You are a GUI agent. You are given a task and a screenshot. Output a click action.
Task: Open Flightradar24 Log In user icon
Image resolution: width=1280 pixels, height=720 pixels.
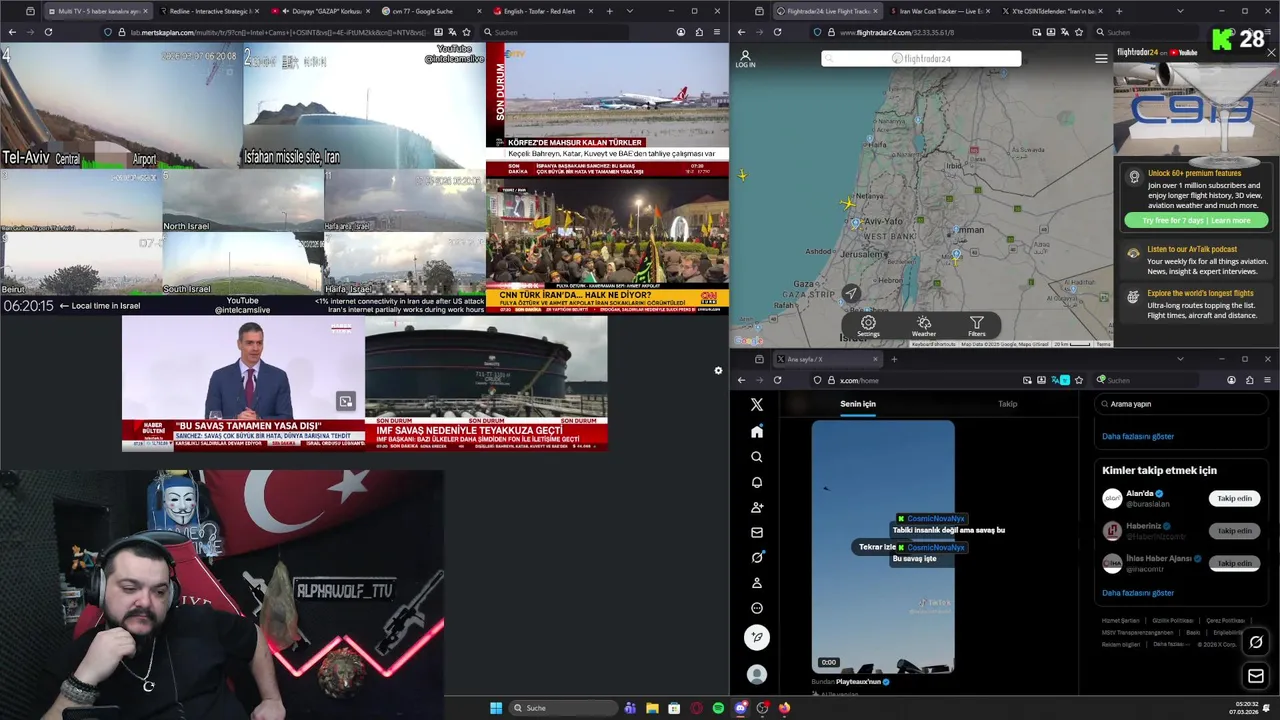click(745, 59)
